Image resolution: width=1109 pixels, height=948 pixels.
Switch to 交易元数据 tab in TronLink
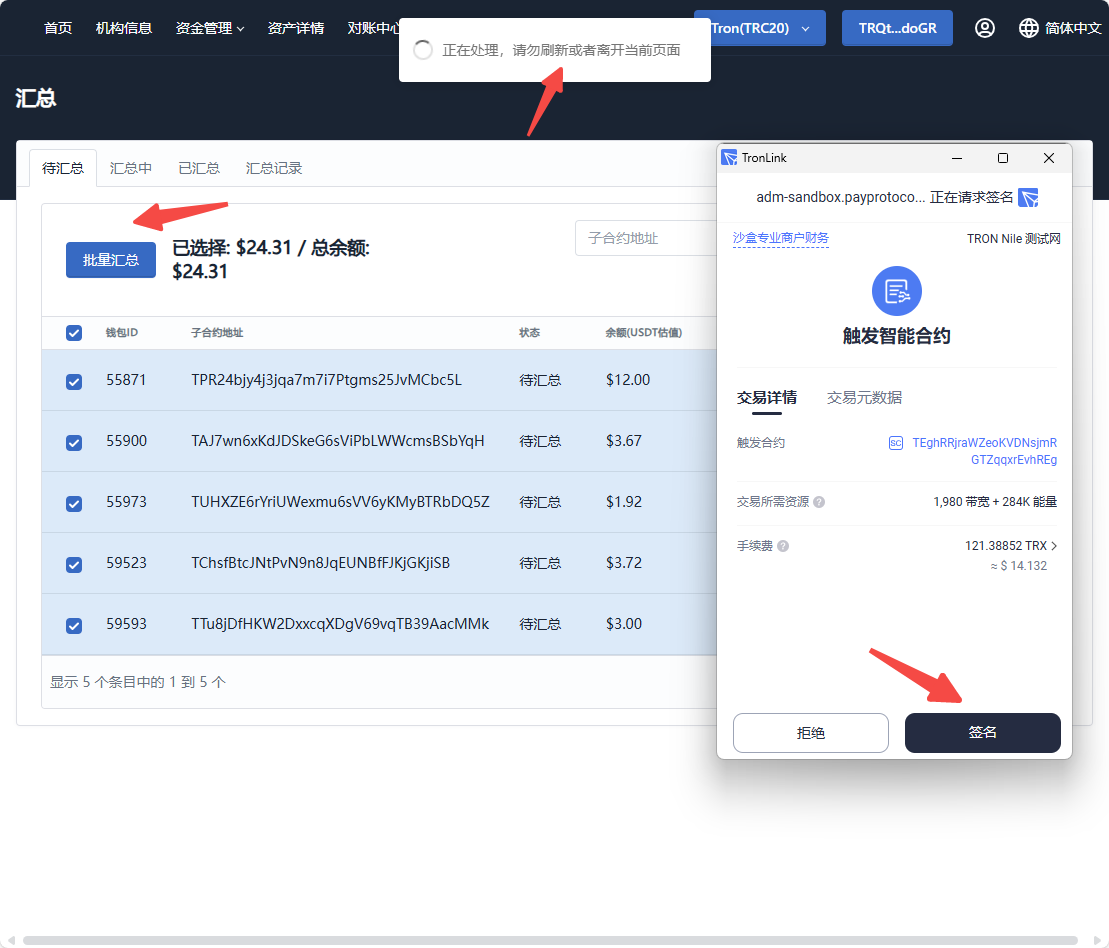pos(864,398)
